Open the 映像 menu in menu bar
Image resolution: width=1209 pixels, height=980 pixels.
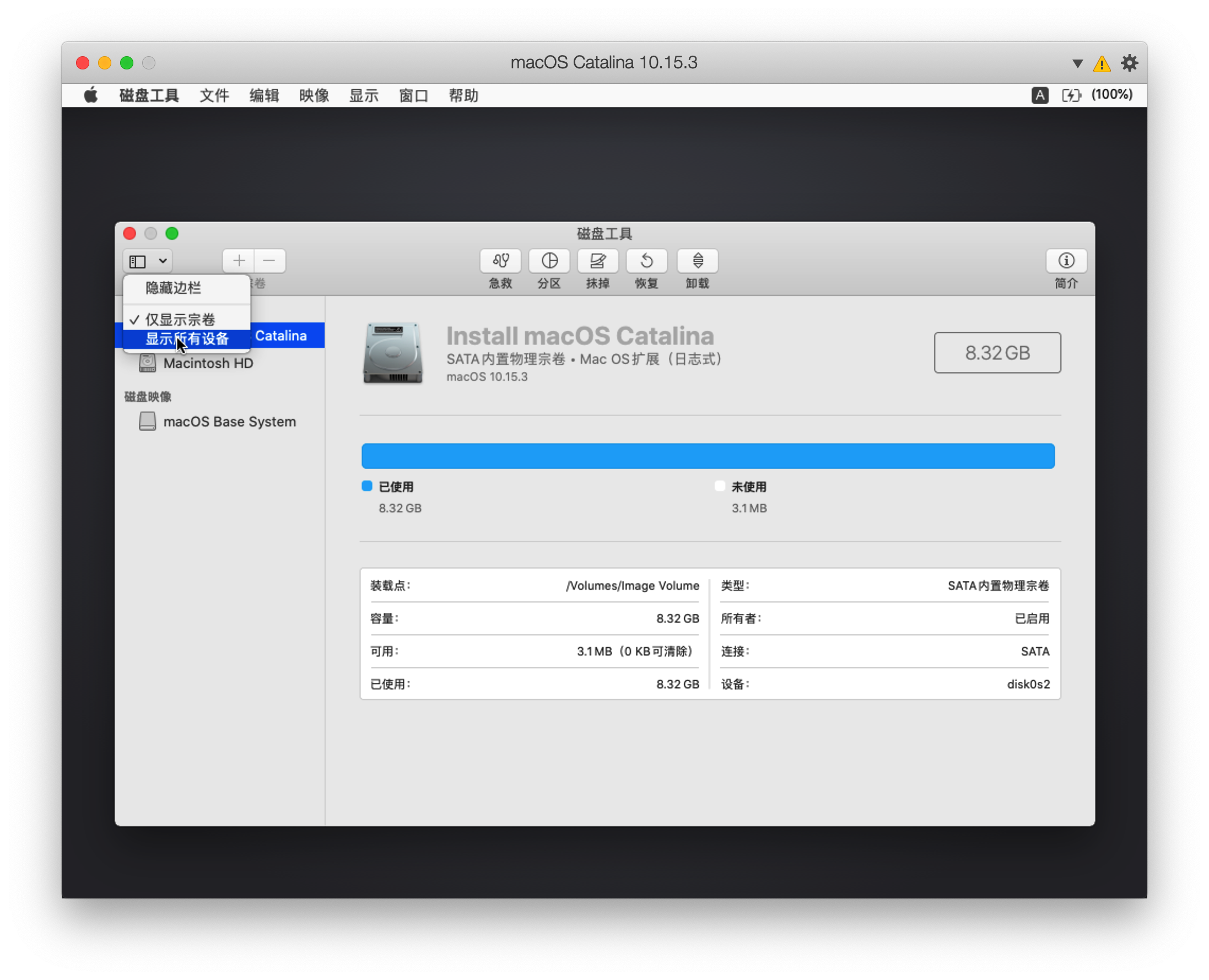(x=314, y=95)
